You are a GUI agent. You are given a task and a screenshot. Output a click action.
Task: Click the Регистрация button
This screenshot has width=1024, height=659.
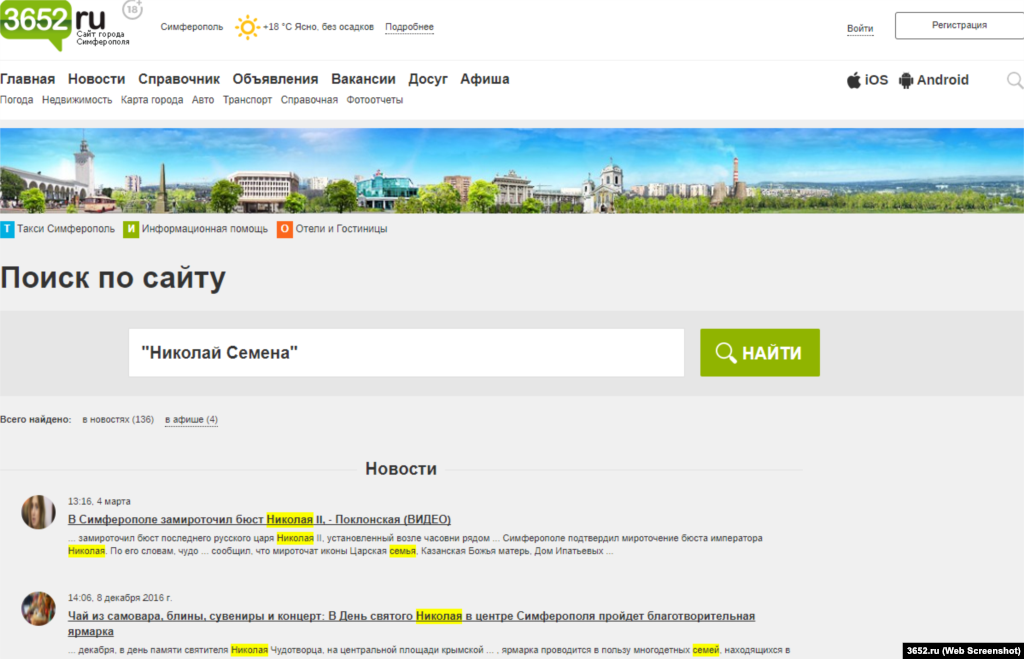(x=958, y=25)
